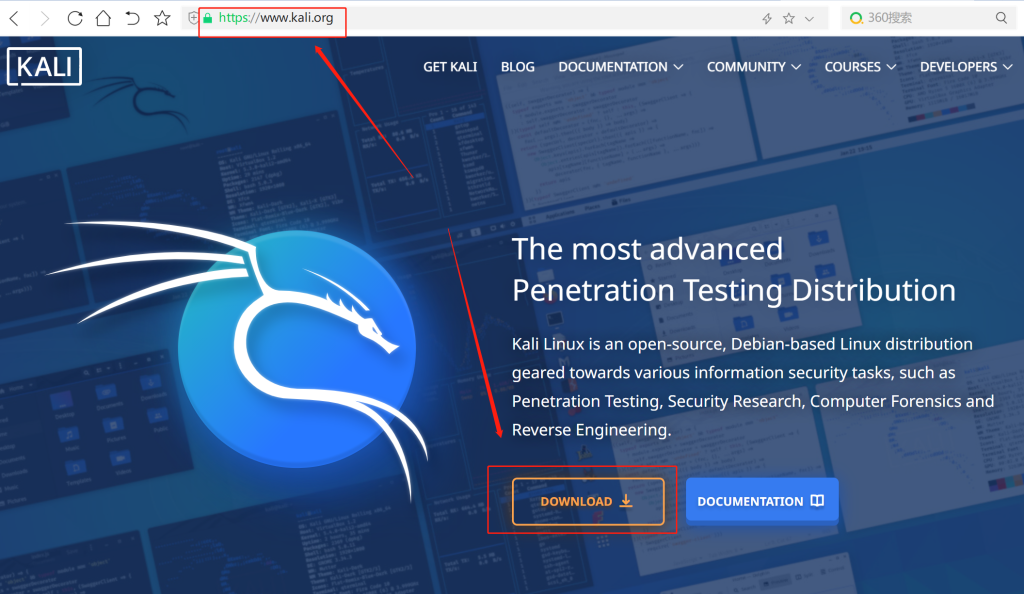Go back using the browser back arrow
The image size is (1024, 594).
click(x=14, y=18)
